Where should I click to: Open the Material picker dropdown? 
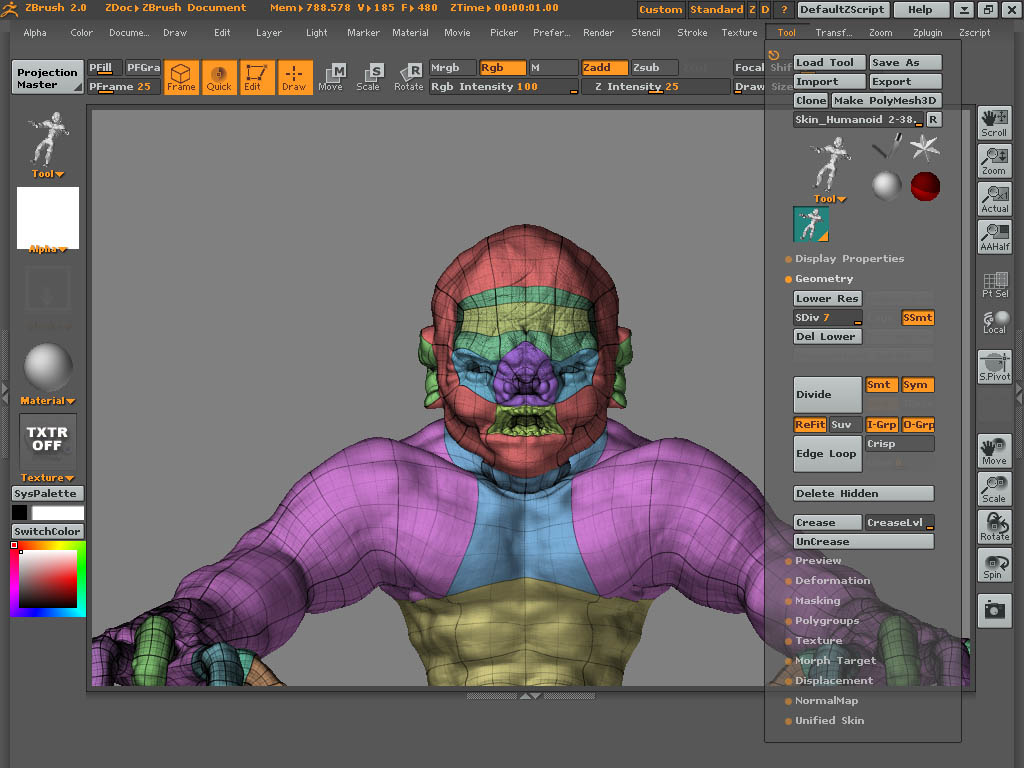48,401
